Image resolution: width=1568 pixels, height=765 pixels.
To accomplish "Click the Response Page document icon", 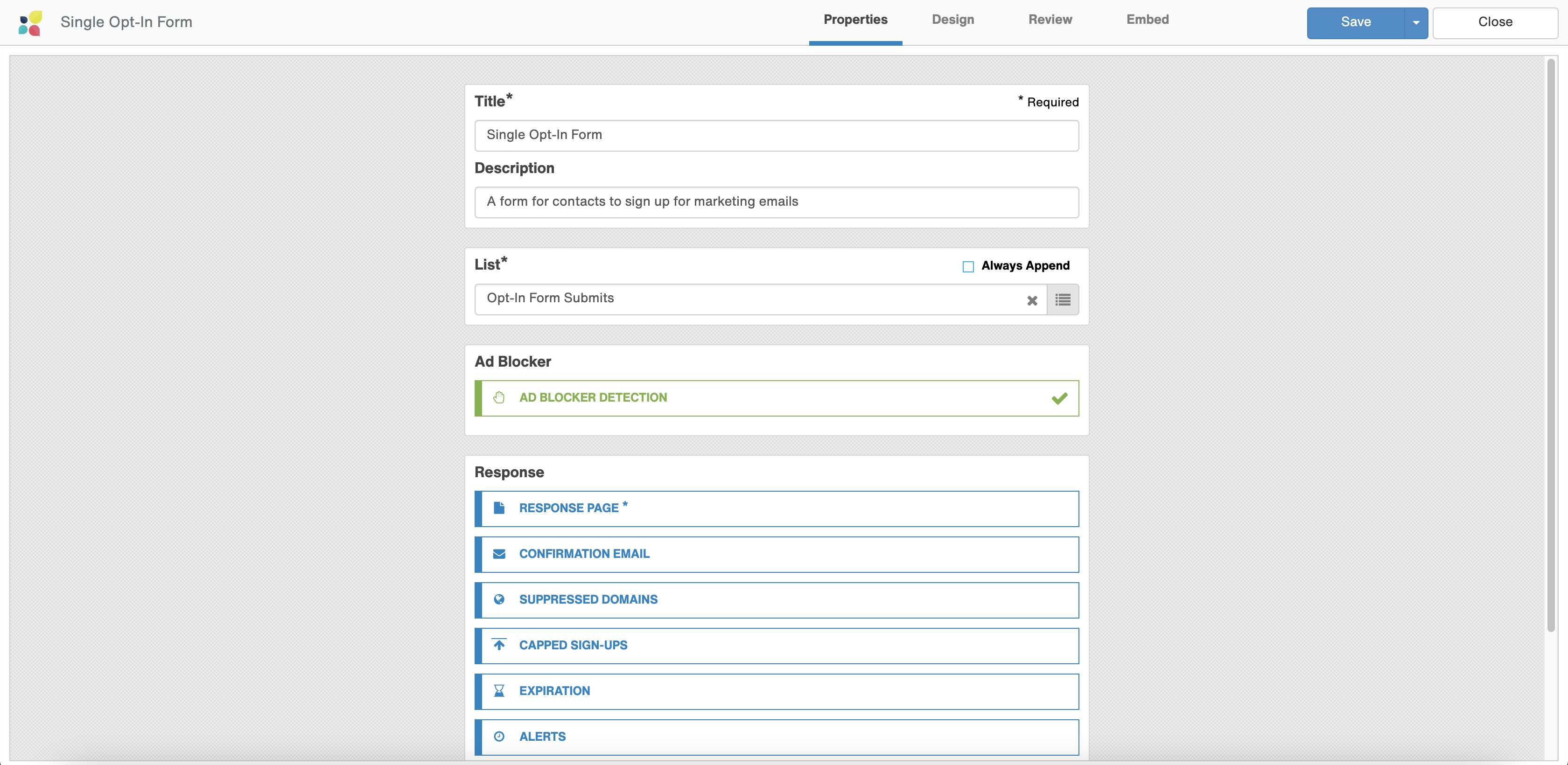I will coord(499,508).
